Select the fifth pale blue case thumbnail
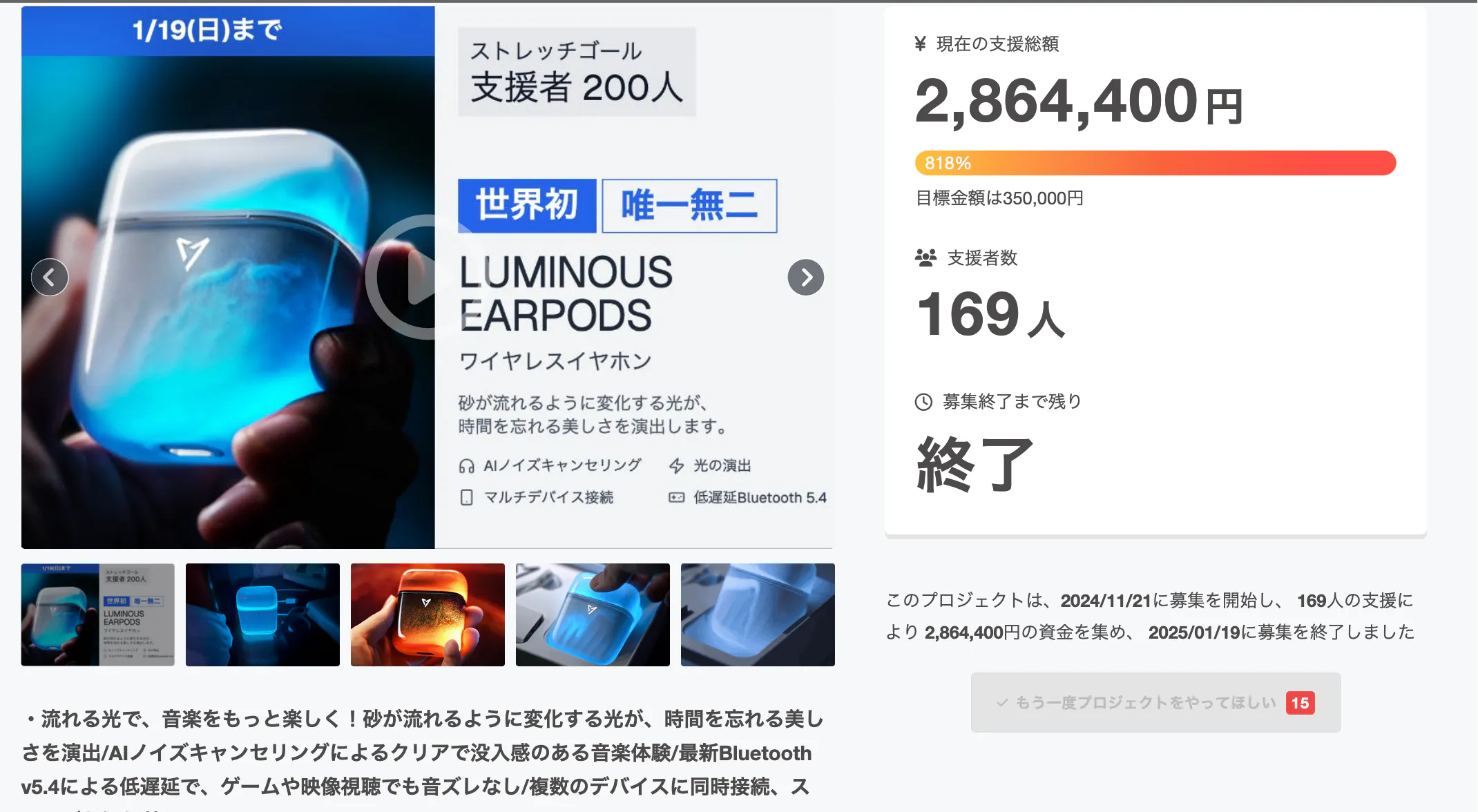This screenshot has height=812, width=1478. [758, 615]
